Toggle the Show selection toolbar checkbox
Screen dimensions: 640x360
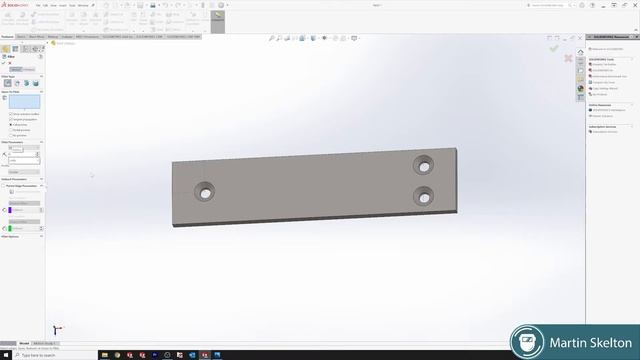click(11, 114)
